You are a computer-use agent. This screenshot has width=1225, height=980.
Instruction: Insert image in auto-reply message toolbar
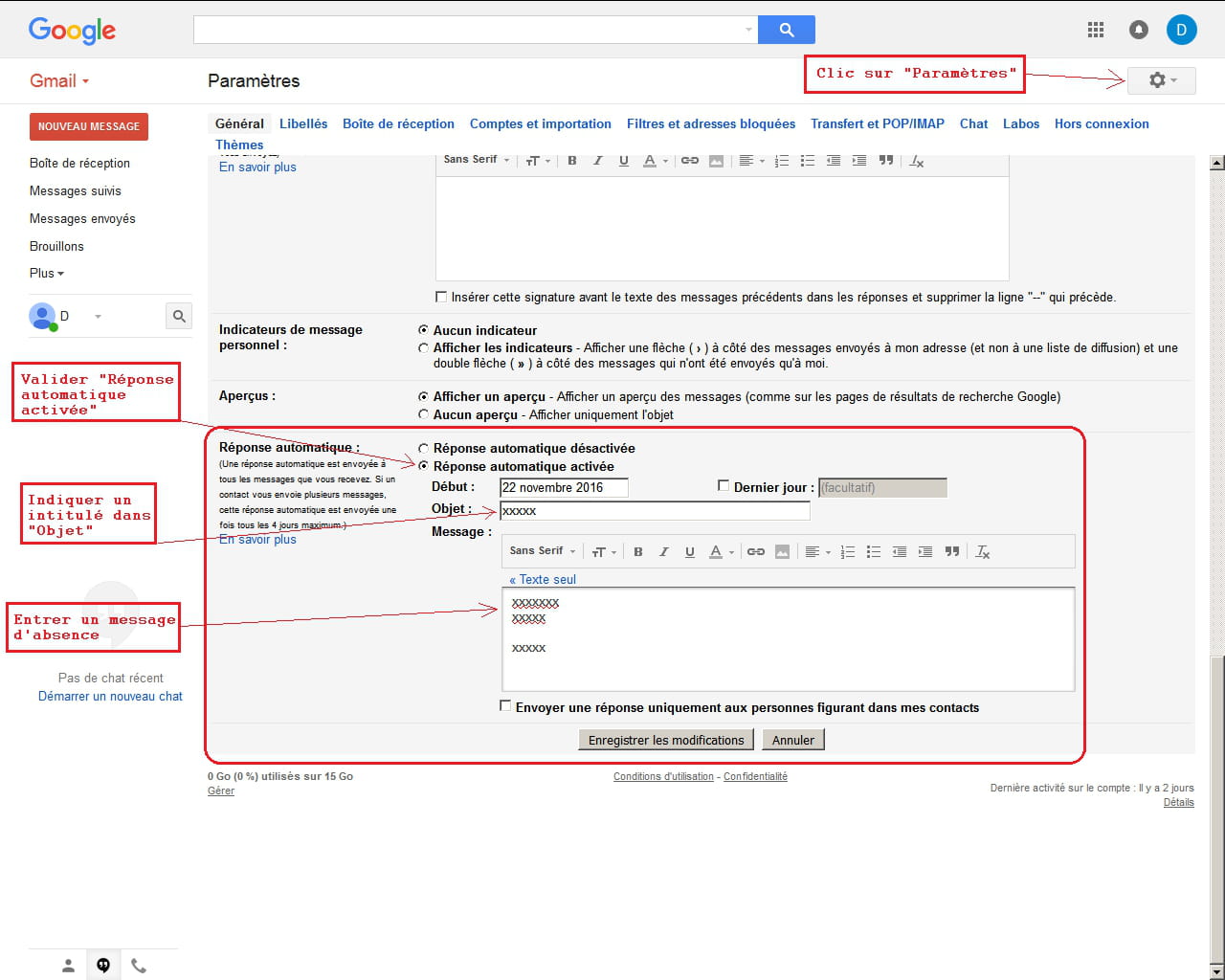pyautogui.click(x=782, y=551)
